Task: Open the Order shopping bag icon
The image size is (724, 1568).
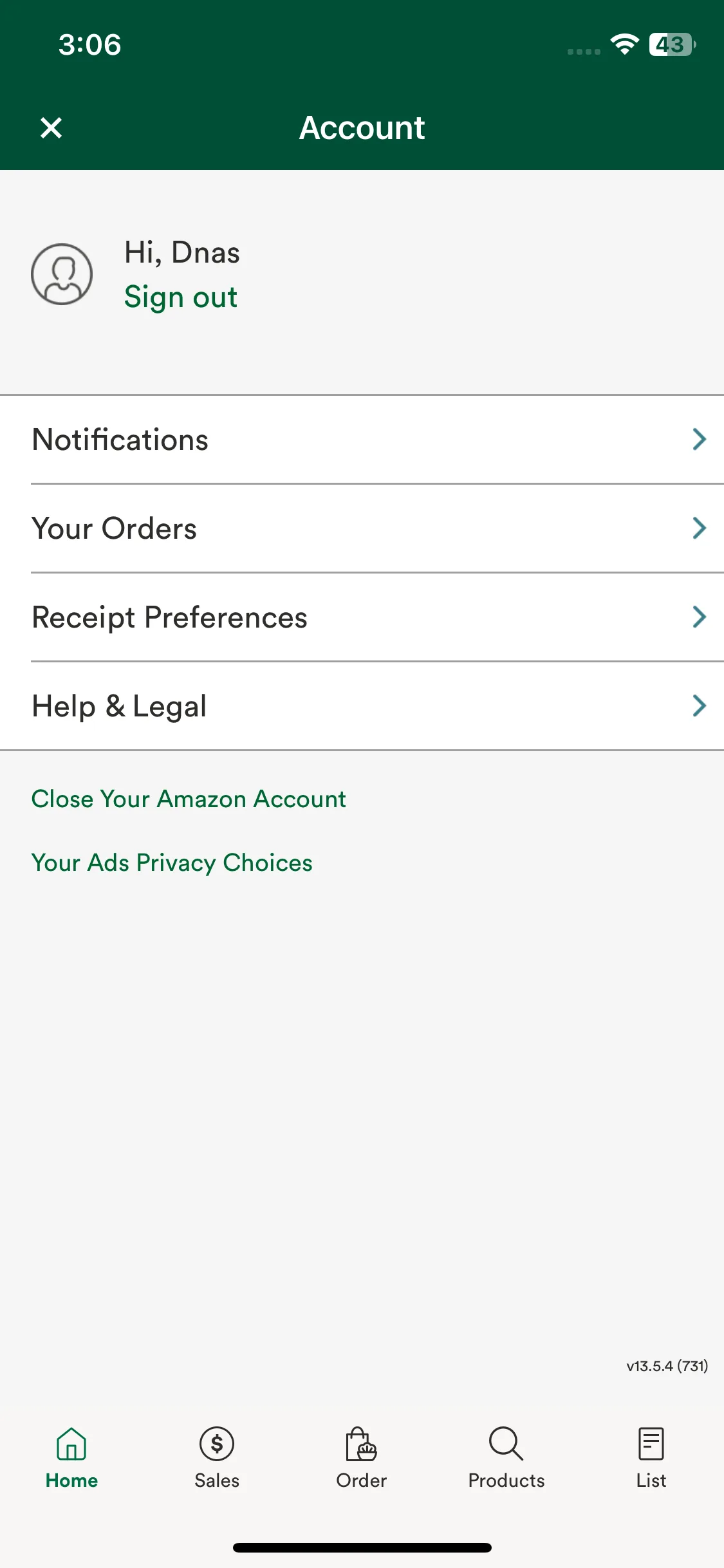Action: (x=361, y=1444)
